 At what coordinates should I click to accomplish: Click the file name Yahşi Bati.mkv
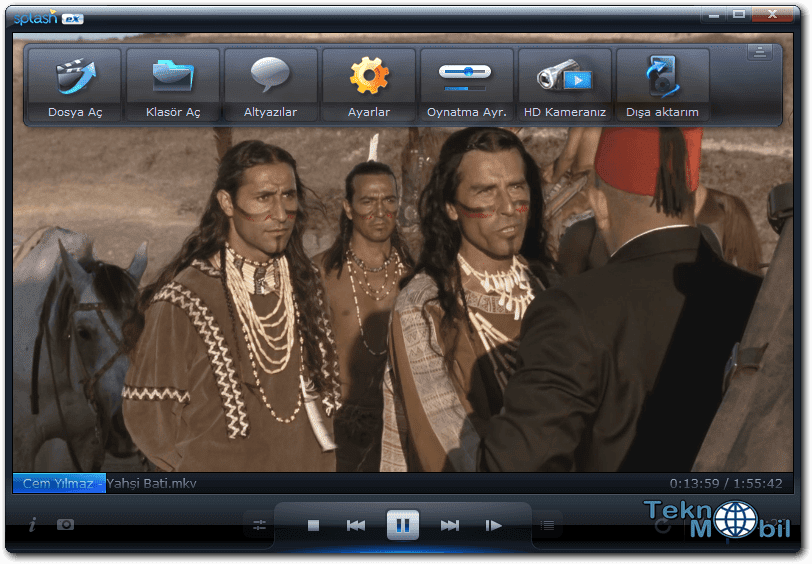151,484
